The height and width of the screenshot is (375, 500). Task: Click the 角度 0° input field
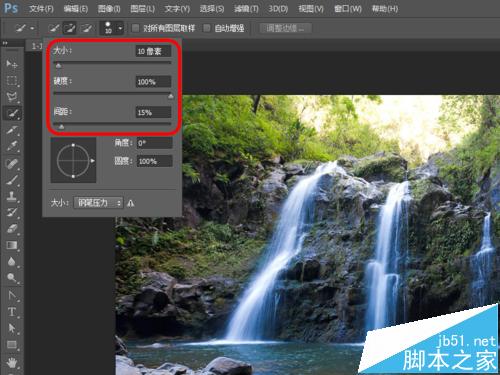155,143
